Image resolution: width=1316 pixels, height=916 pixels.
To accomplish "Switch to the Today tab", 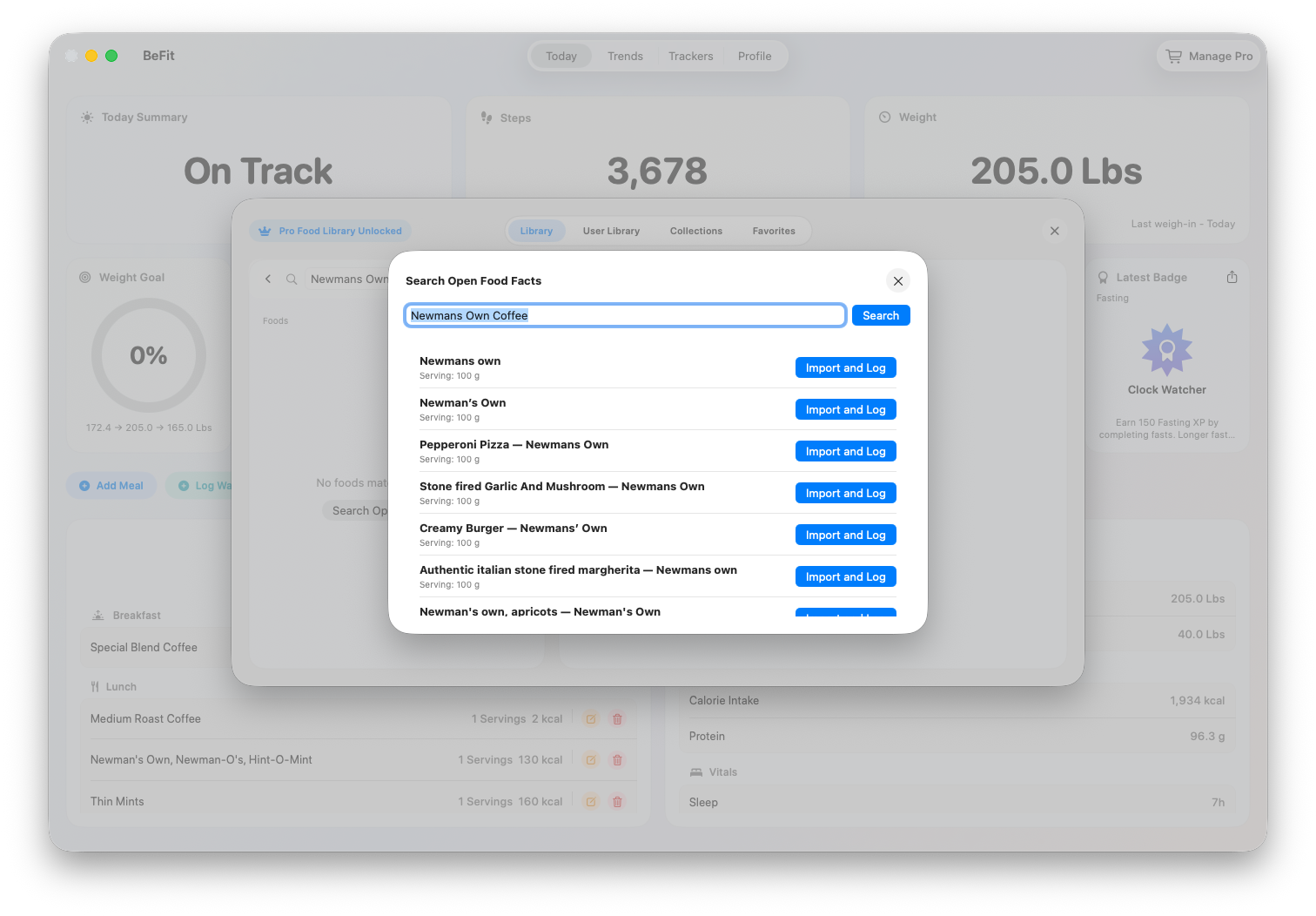I will click(x=561, y=56).
